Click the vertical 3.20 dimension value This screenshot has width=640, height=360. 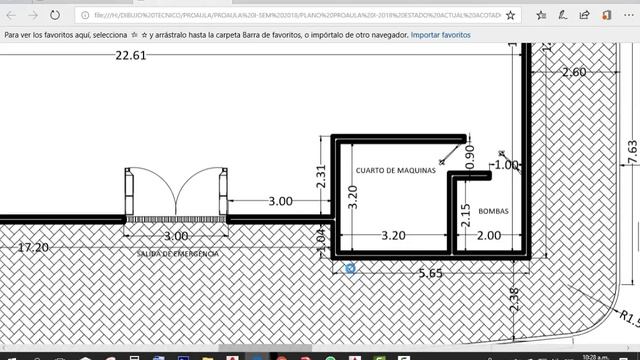coord(353,197)
